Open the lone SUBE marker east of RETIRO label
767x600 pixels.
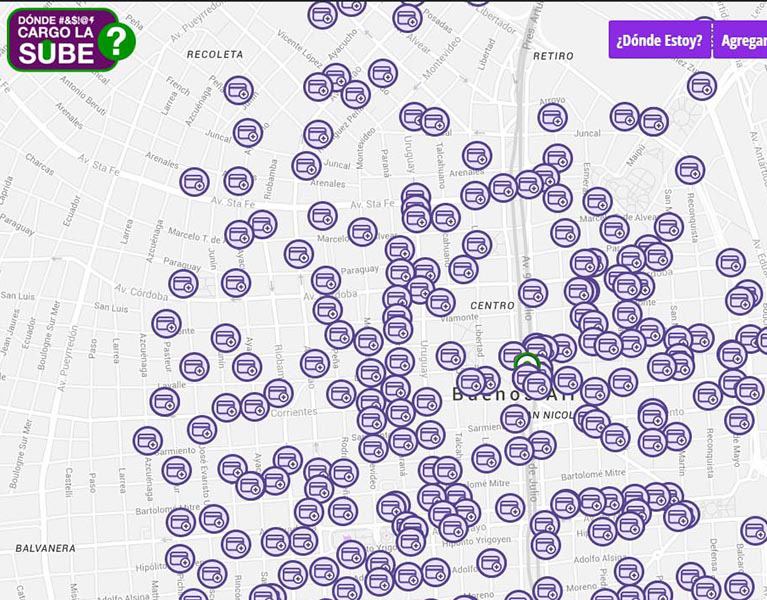point(701,86)
